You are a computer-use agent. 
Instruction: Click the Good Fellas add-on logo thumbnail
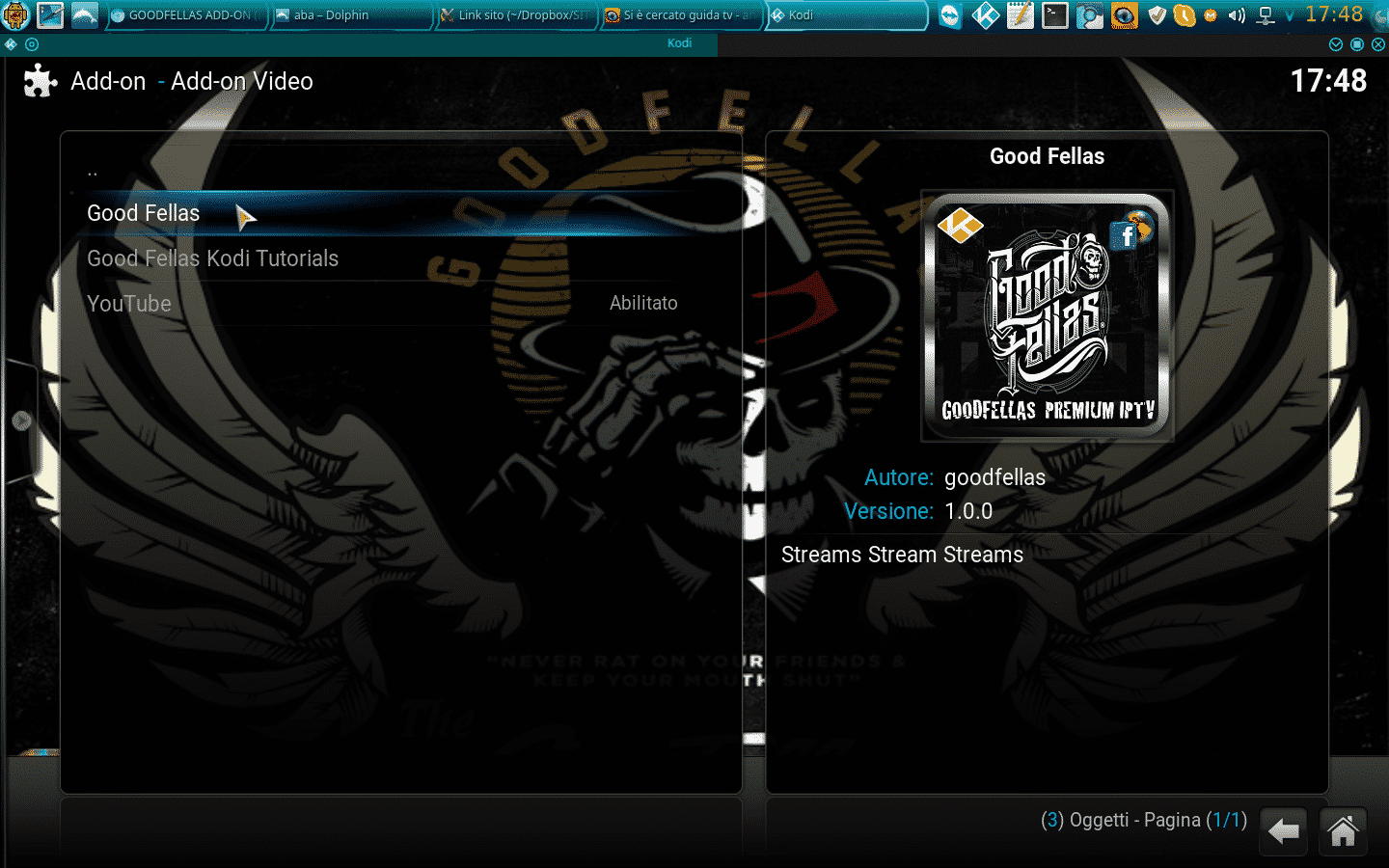[1048, 315]
